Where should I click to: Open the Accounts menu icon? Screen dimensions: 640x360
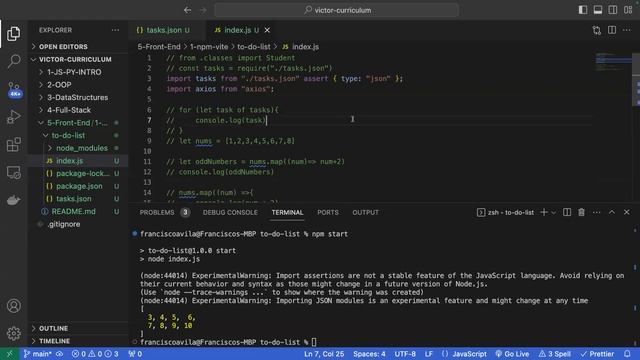13,306
